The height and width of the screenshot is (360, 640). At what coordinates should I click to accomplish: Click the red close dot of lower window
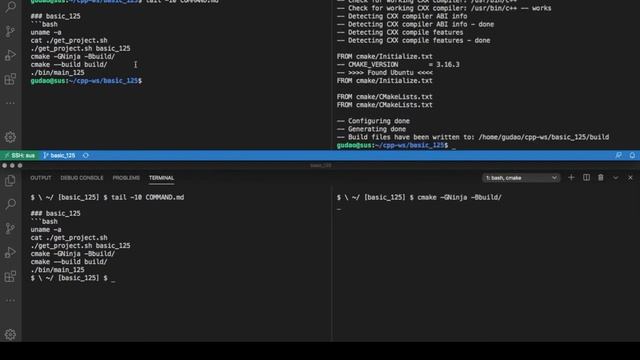click(4, 165)
